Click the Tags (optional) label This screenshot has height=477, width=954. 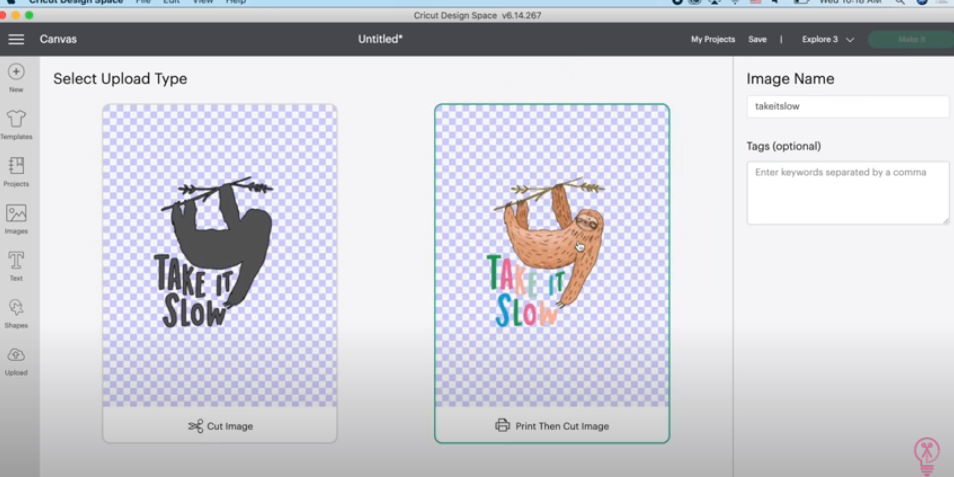[784, 147]
